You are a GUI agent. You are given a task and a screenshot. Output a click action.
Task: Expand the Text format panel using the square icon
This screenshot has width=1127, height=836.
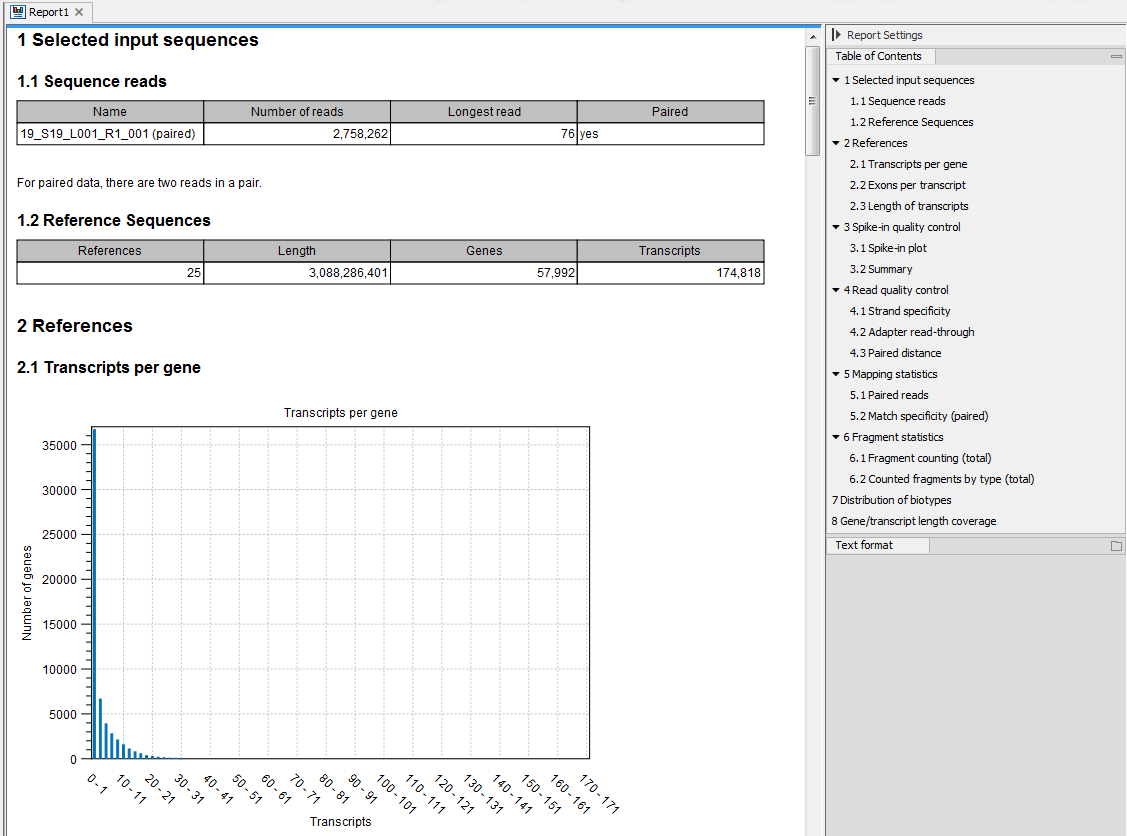pos(1114,545)
